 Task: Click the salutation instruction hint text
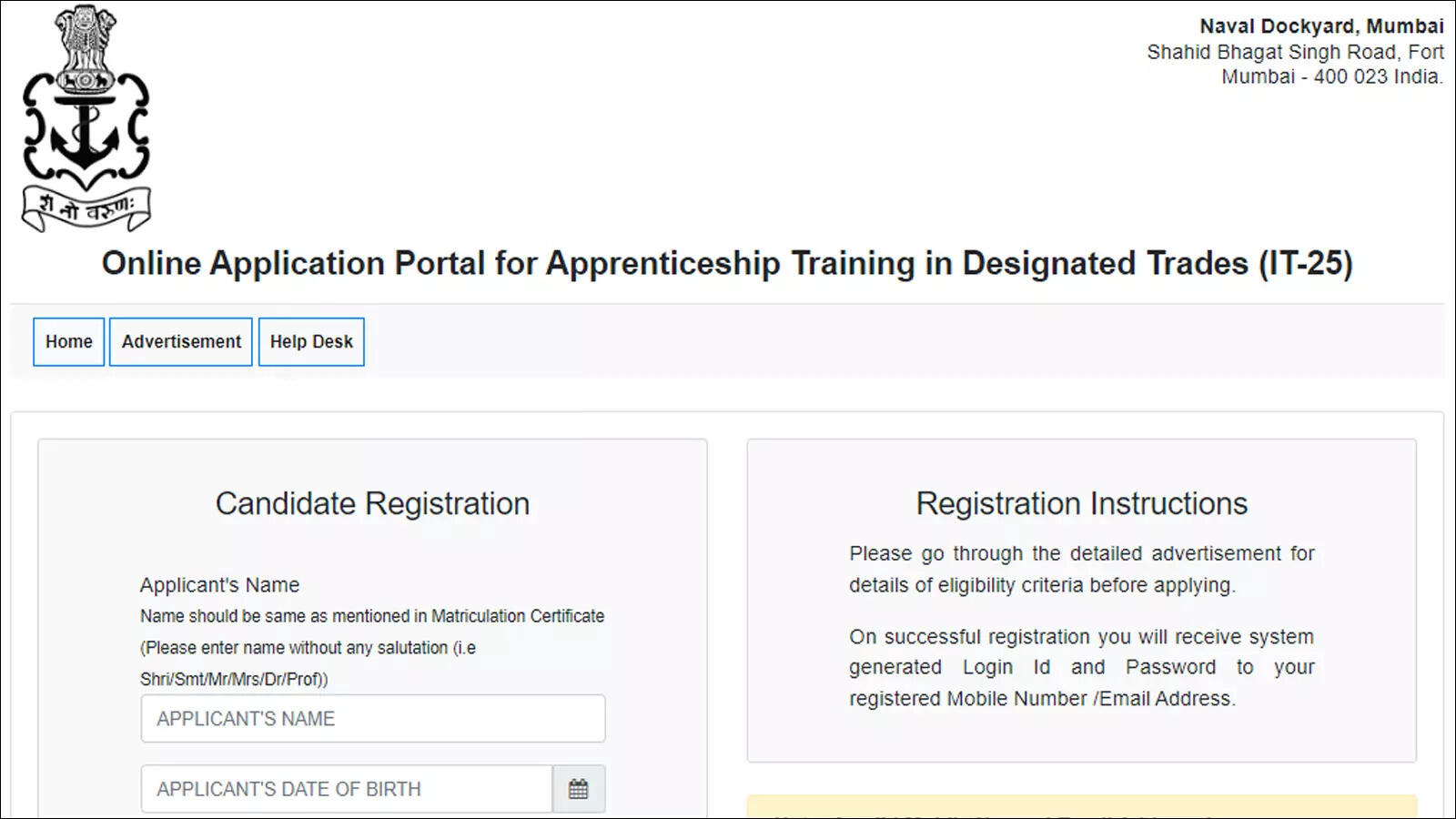pyautogui.click(x=308, y=663)
